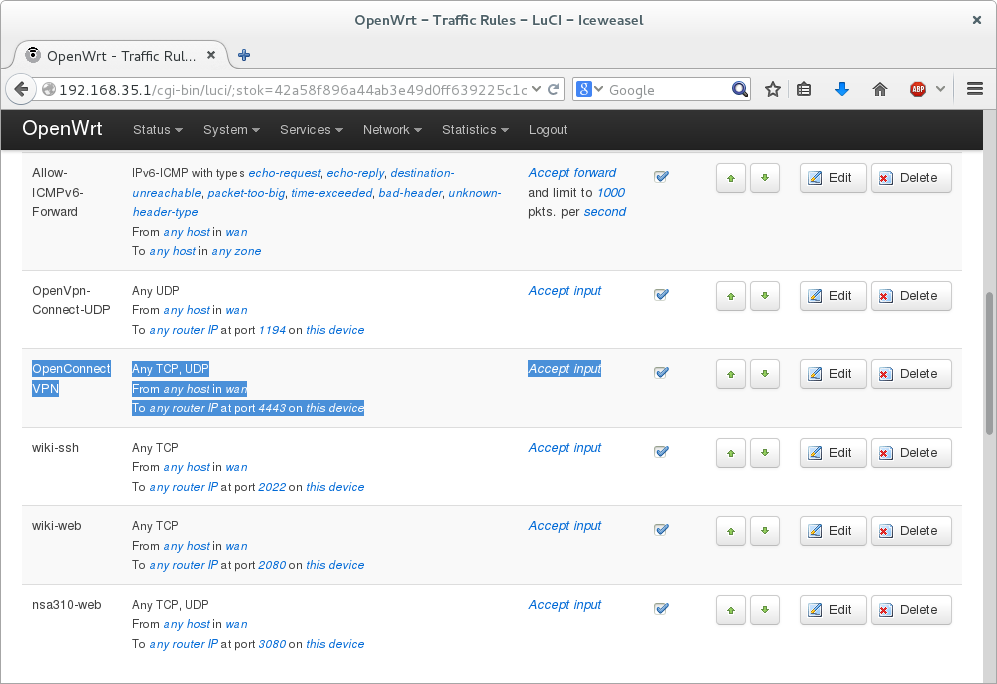
Task: Open the Accept forward action link
Action: point(572,173)
